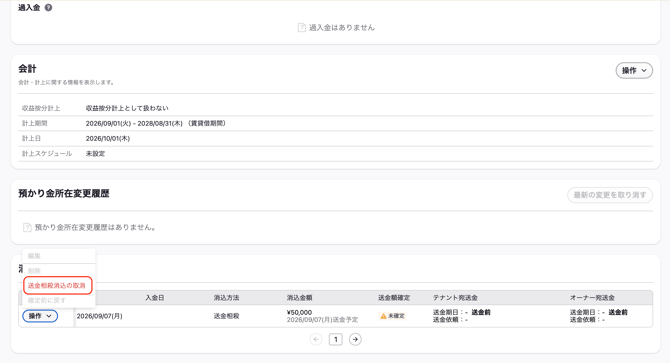
Task: Click the 最新の変更を取り消す button
Action: click(610, 195)
